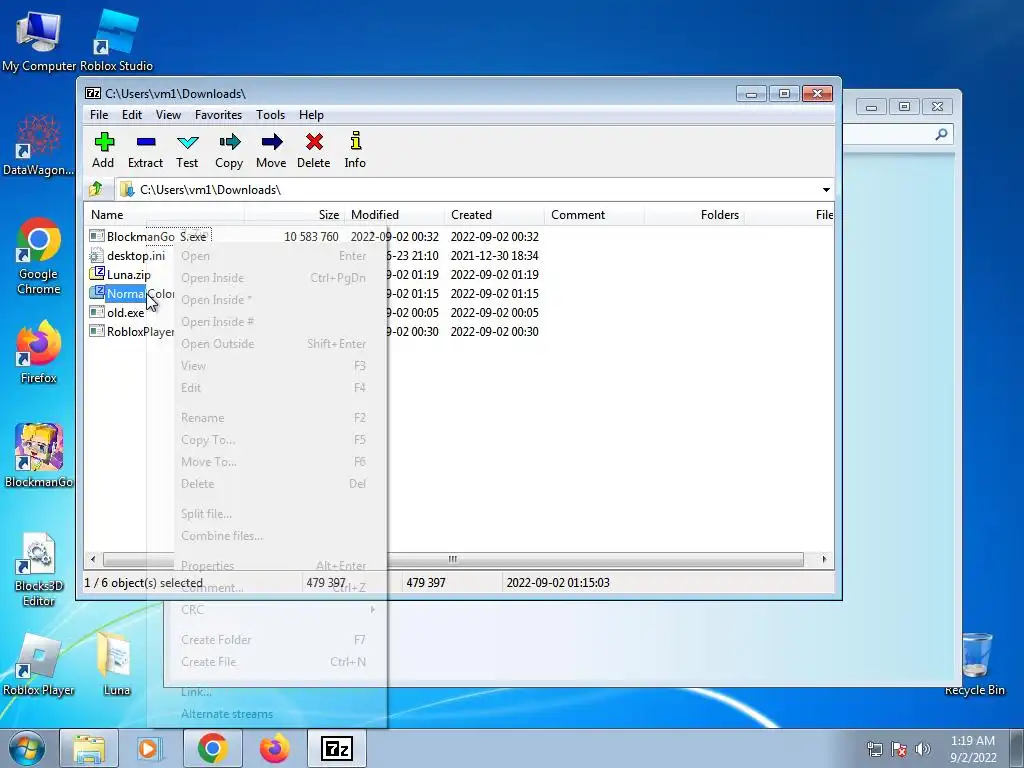Open the Firefox desktop shortcut
This screenshot has width=1024, height=768.
pyautogui.click(x=39, y=353)
